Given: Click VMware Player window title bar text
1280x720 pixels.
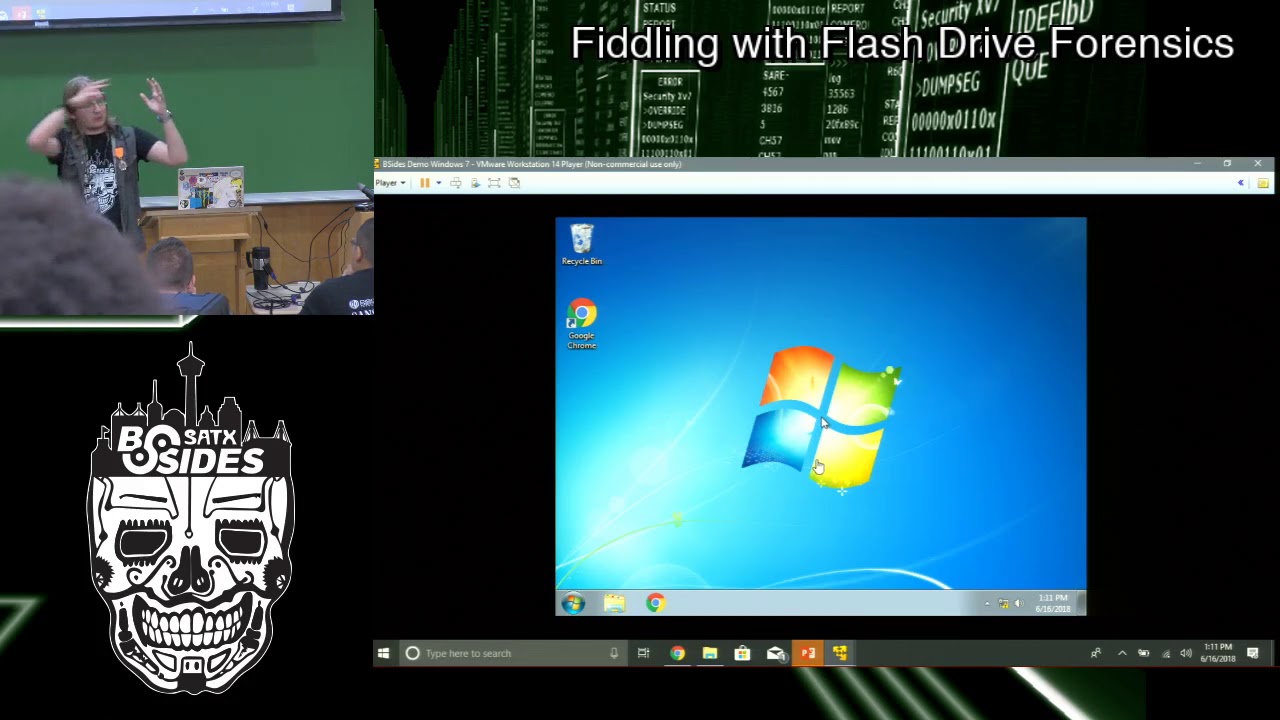Looking at the screenshot, I should [531, 164].
